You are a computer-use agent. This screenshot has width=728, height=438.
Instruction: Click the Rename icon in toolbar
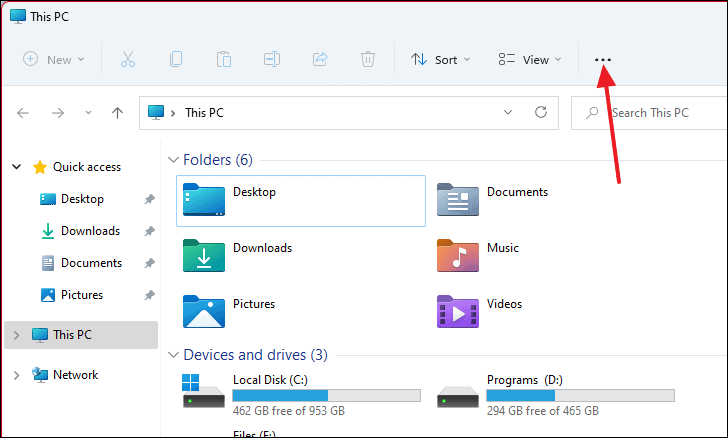[272, 59]
